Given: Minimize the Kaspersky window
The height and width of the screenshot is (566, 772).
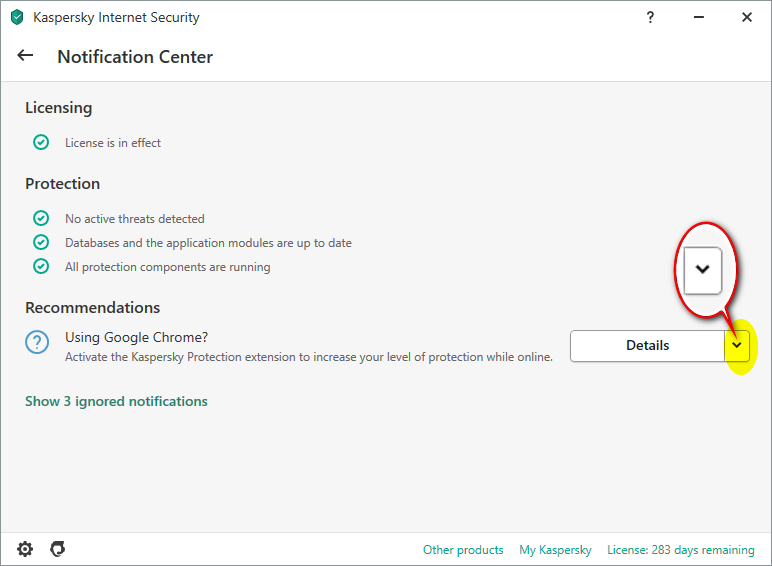Looking at the screenshot, I should coord(699,17).
